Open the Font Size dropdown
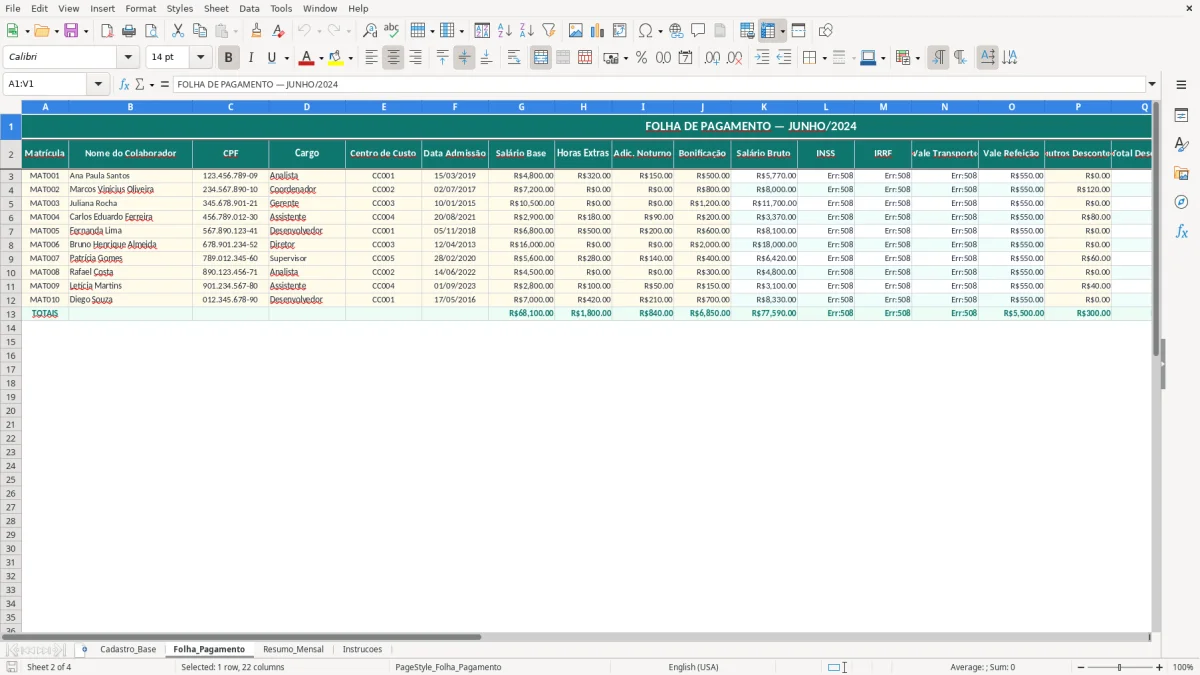This screenshot has height=675, width=1200. tap(200, 58)
